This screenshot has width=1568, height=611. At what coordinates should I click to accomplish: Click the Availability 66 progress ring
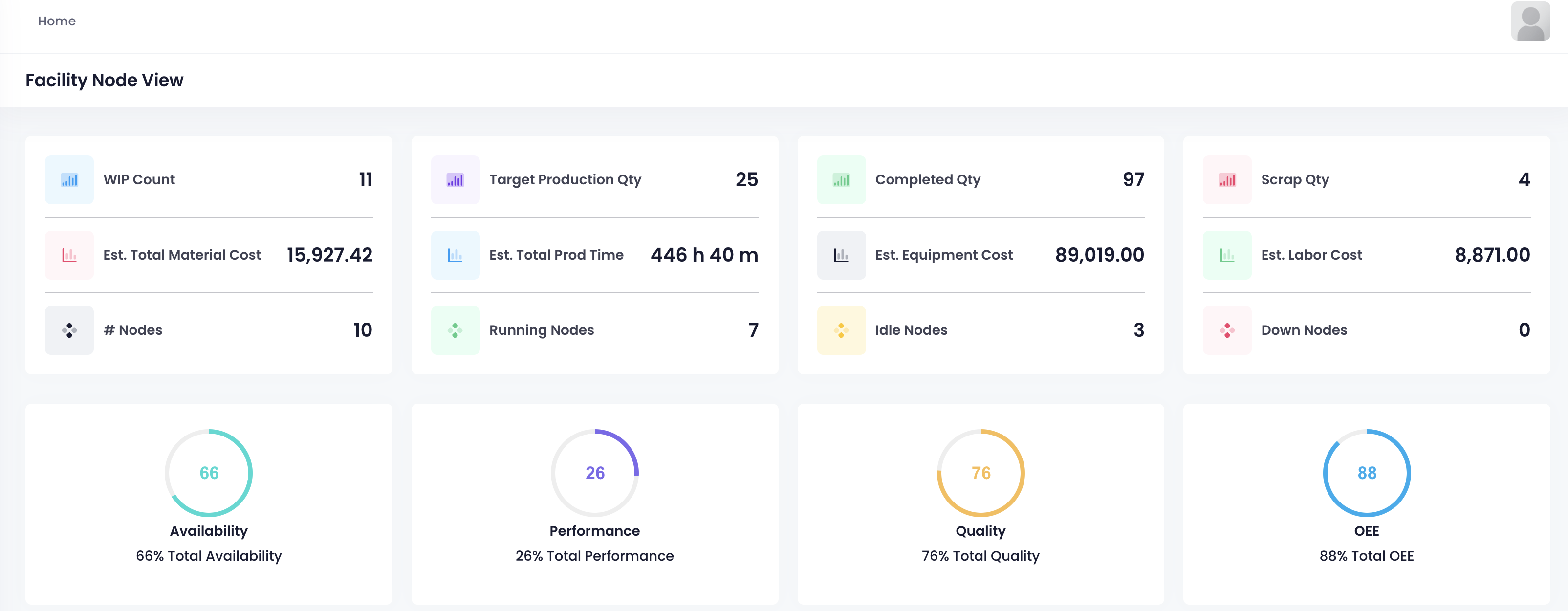(x=209, y=473)
